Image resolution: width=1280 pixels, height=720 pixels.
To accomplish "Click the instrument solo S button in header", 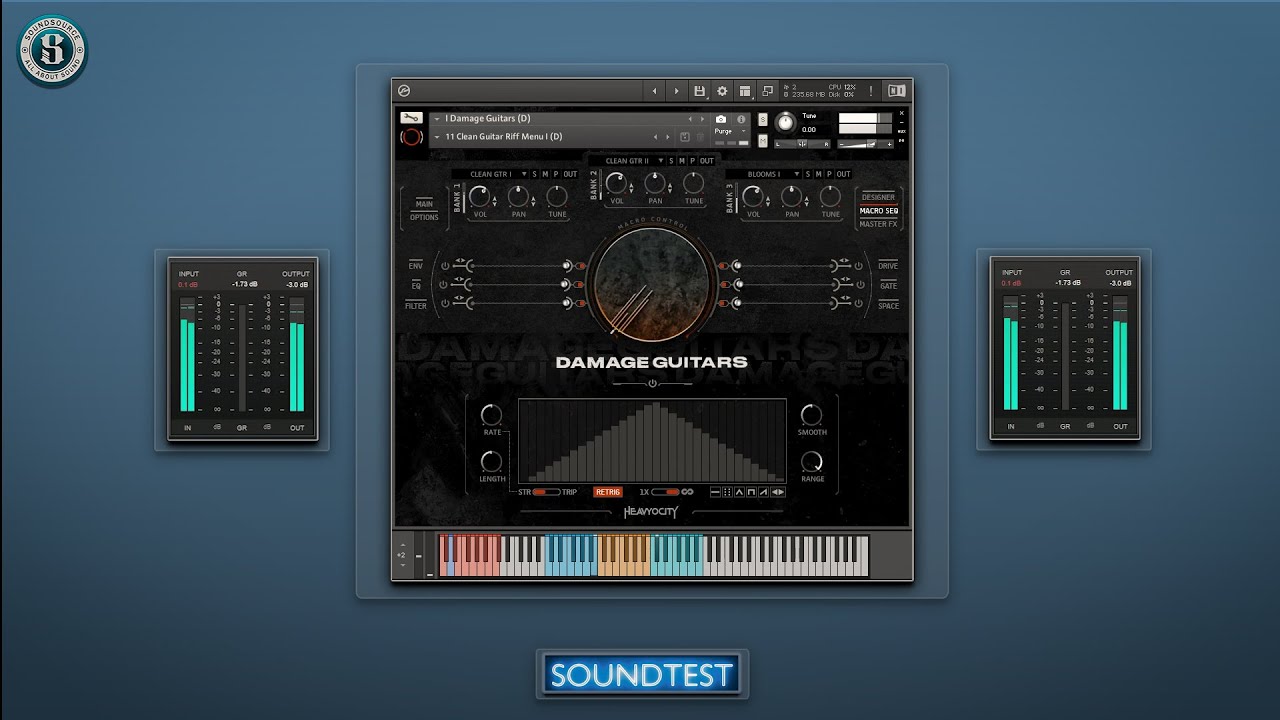I will (763, 119).
